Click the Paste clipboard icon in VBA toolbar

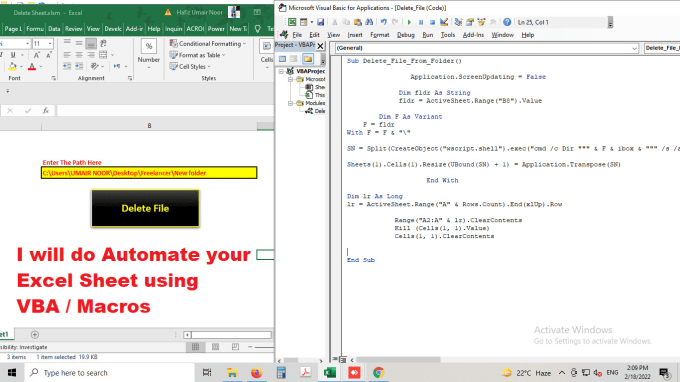pyautogui.click(x=357, y=22)
